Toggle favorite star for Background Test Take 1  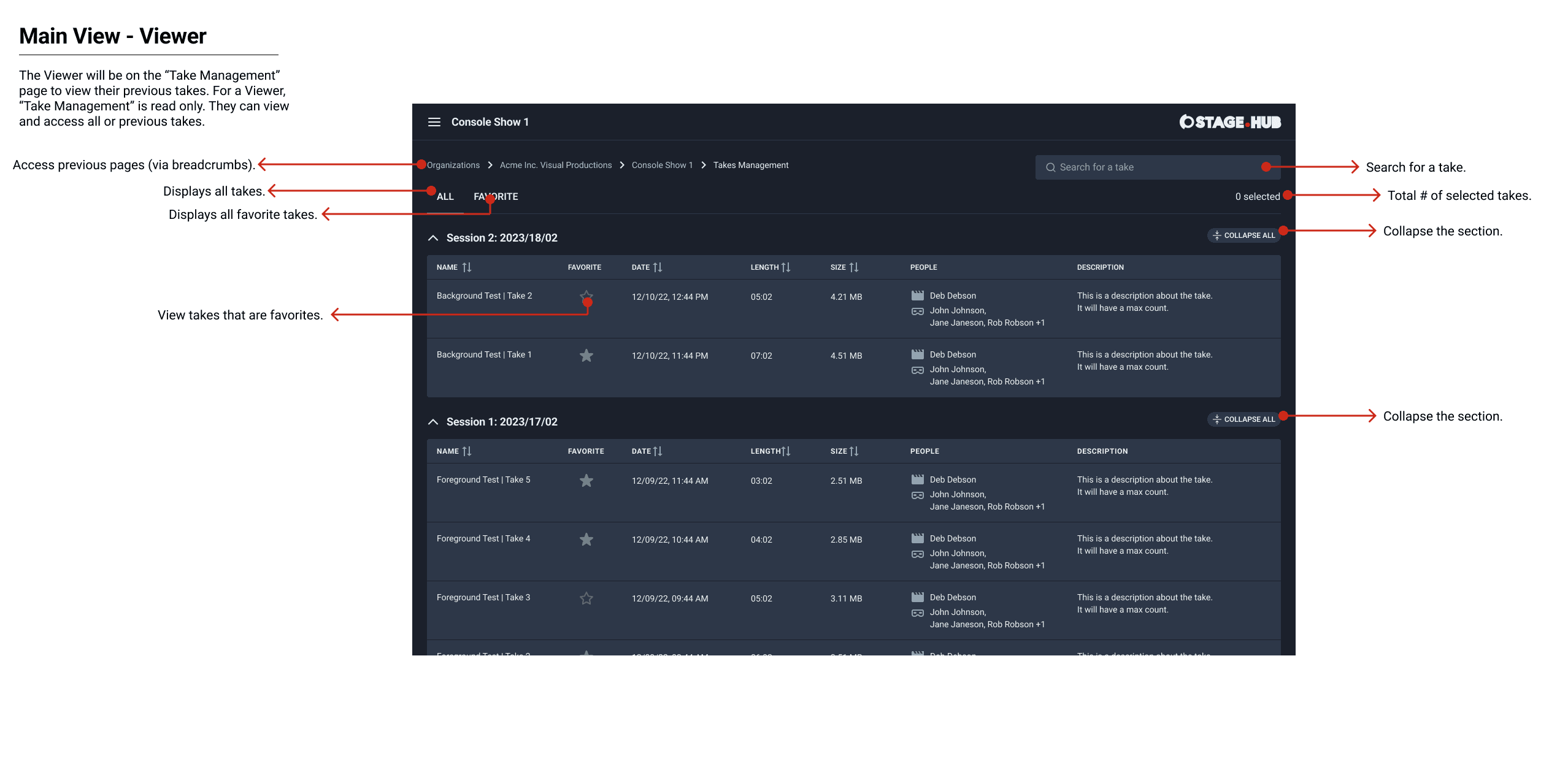(586, 356)
